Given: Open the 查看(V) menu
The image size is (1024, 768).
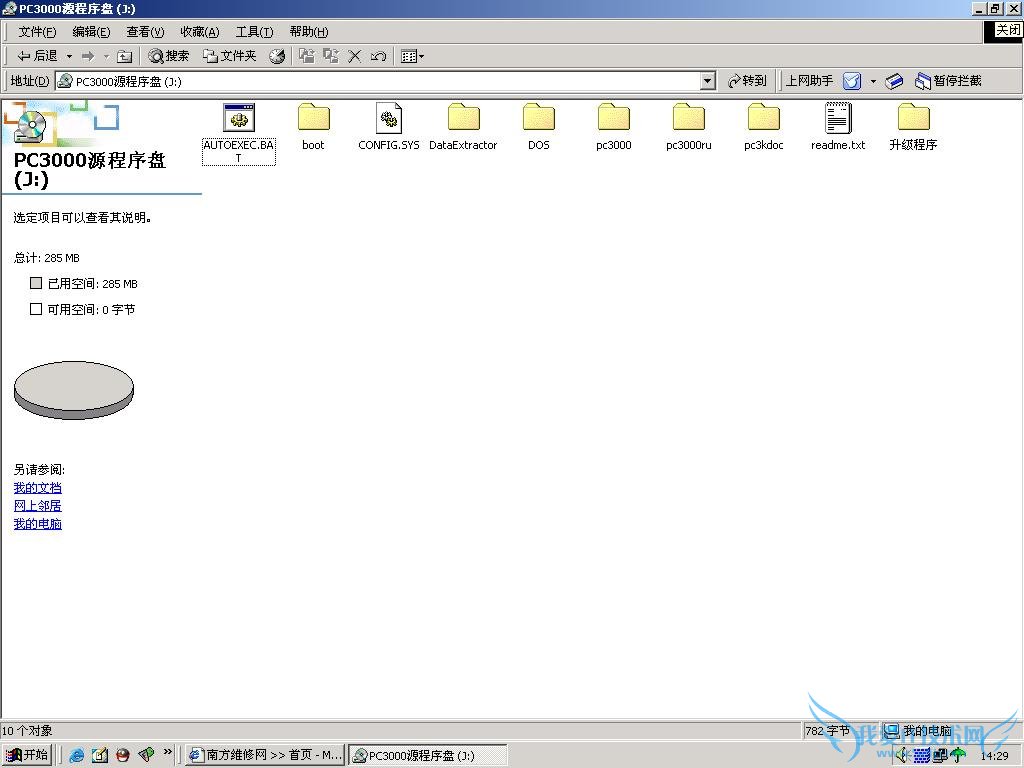Looking at the screenshot, I should (x=145, y=32).
